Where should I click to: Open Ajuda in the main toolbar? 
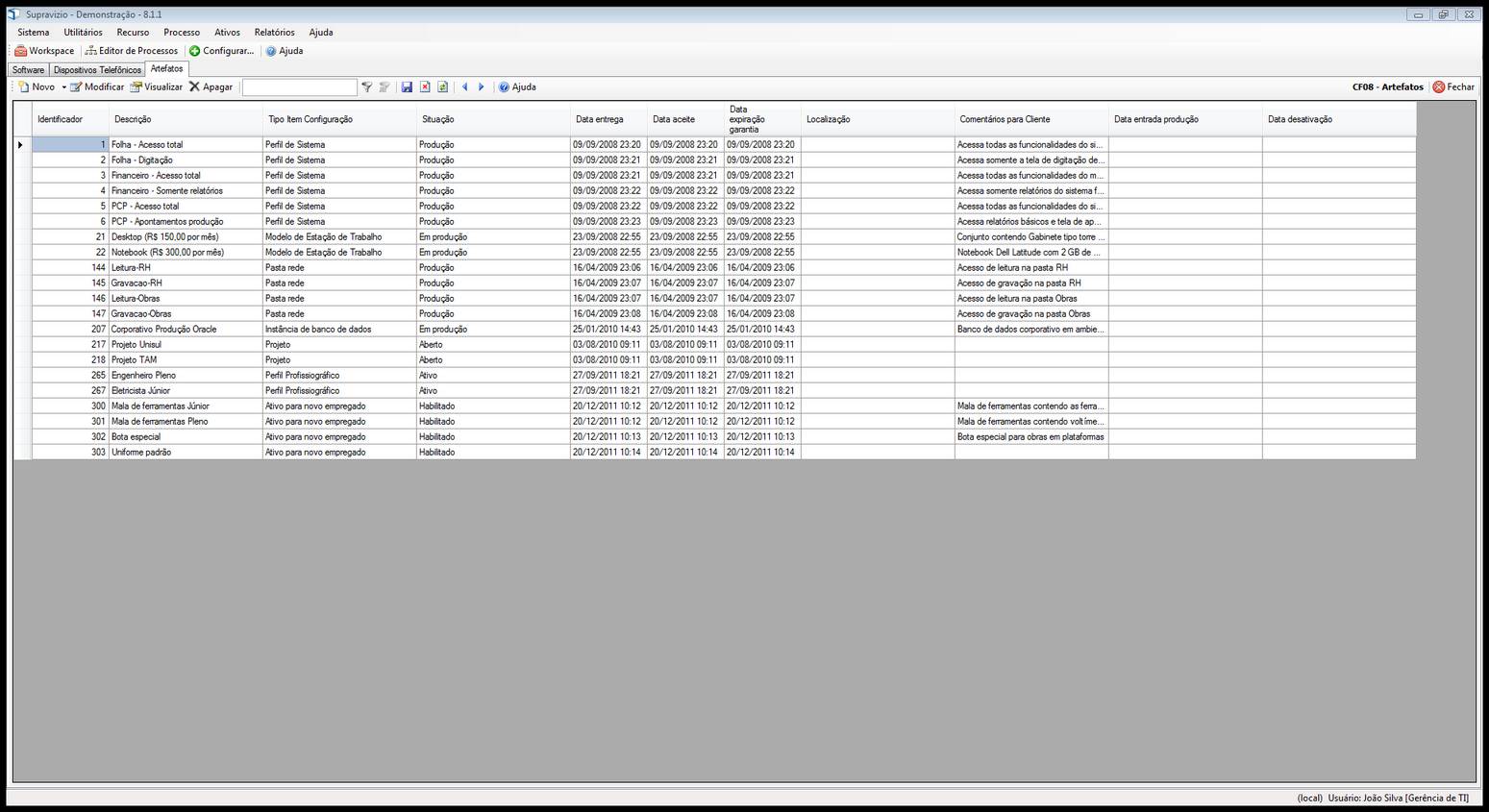pyautogui.click(x=285, y=51)
